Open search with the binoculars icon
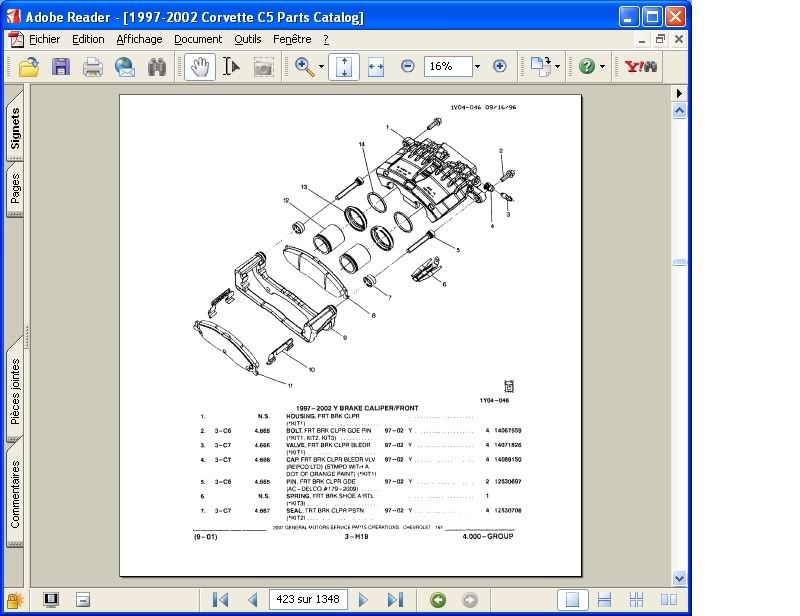 point(157,67)
